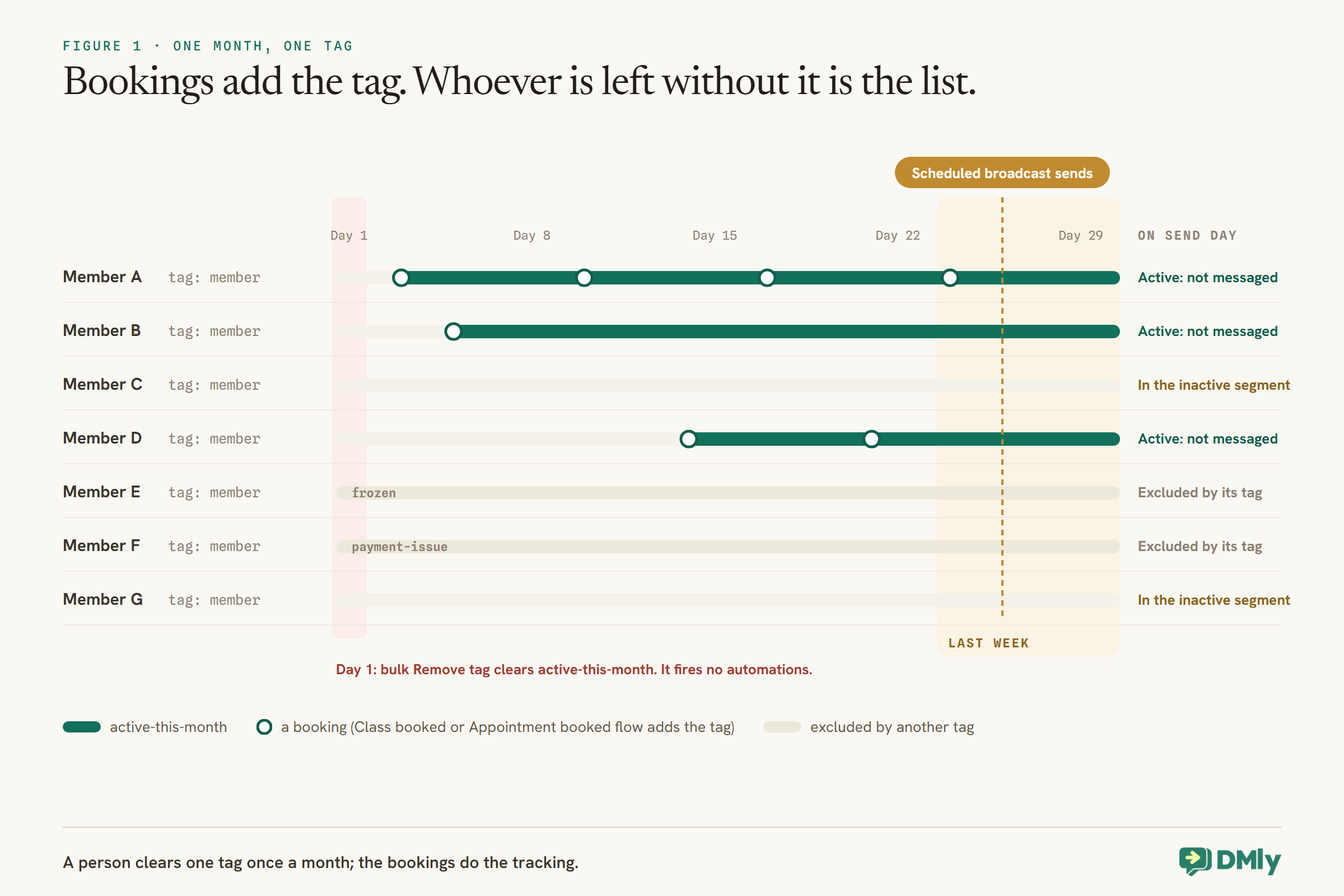
Task: Click Member C's In the inactive segment status
Action: 1214,385
